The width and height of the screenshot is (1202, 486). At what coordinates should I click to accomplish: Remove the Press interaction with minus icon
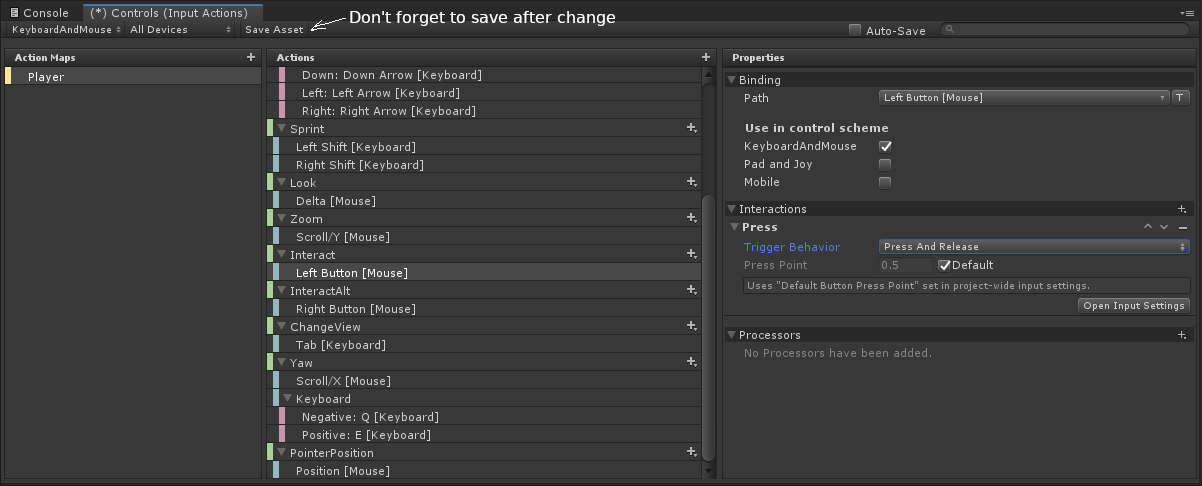point(1183,227)
